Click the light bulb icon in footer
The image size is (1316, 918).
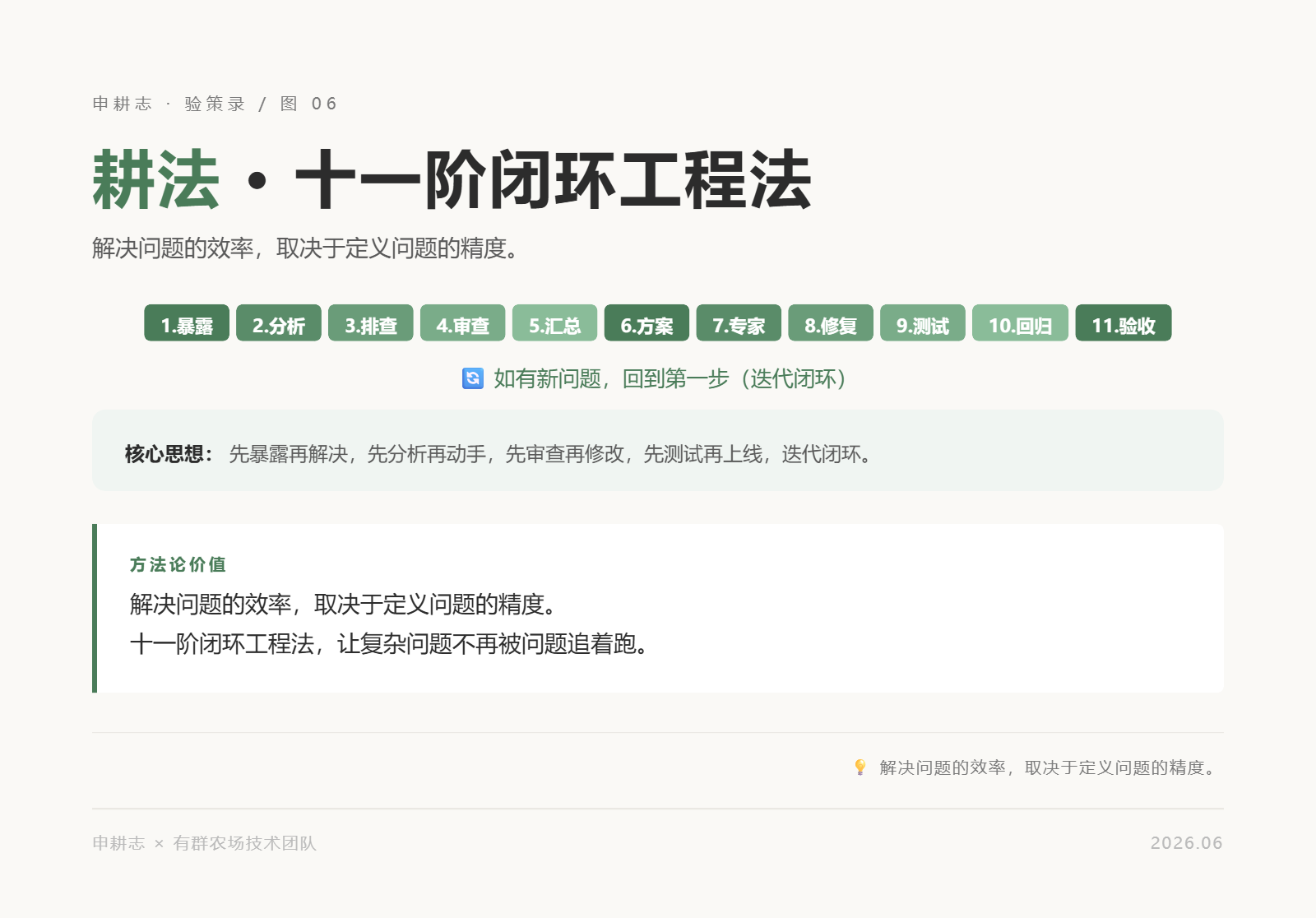coord(860,767)
